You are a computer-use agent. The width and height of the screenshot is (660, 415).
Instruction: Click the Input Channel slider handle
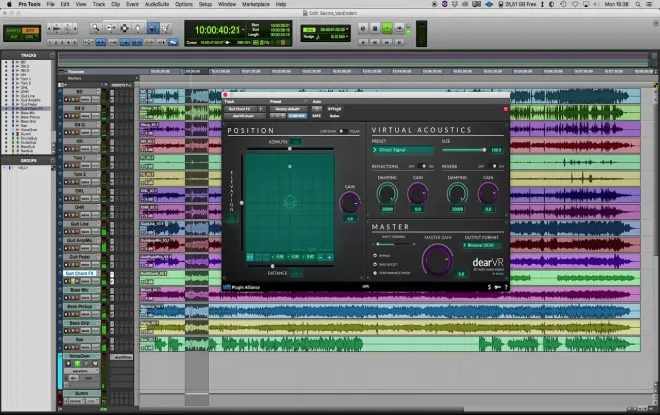(378, 244)
